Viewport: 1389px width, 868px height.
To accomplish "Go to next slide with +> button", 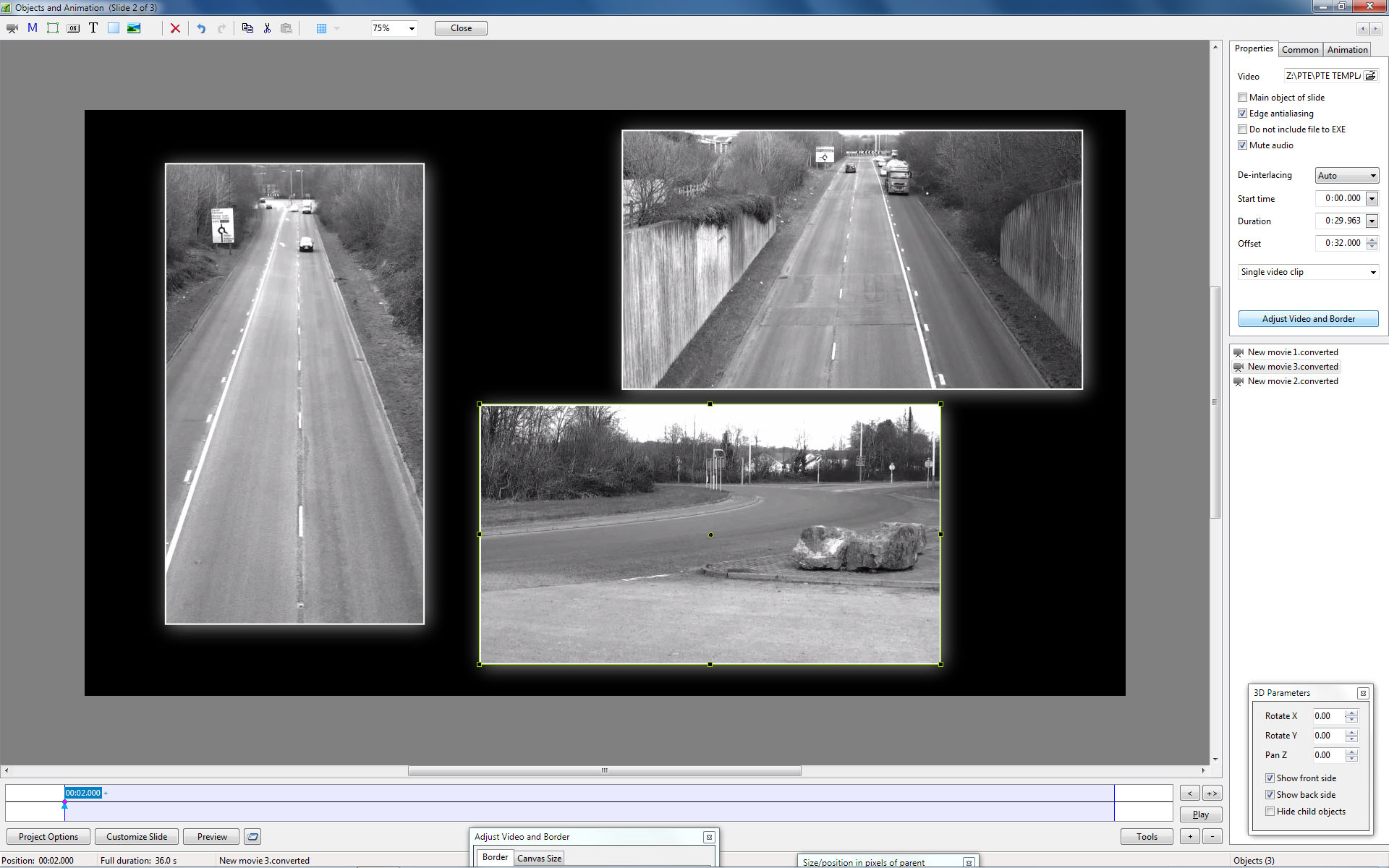I will tap(1212, 793).
